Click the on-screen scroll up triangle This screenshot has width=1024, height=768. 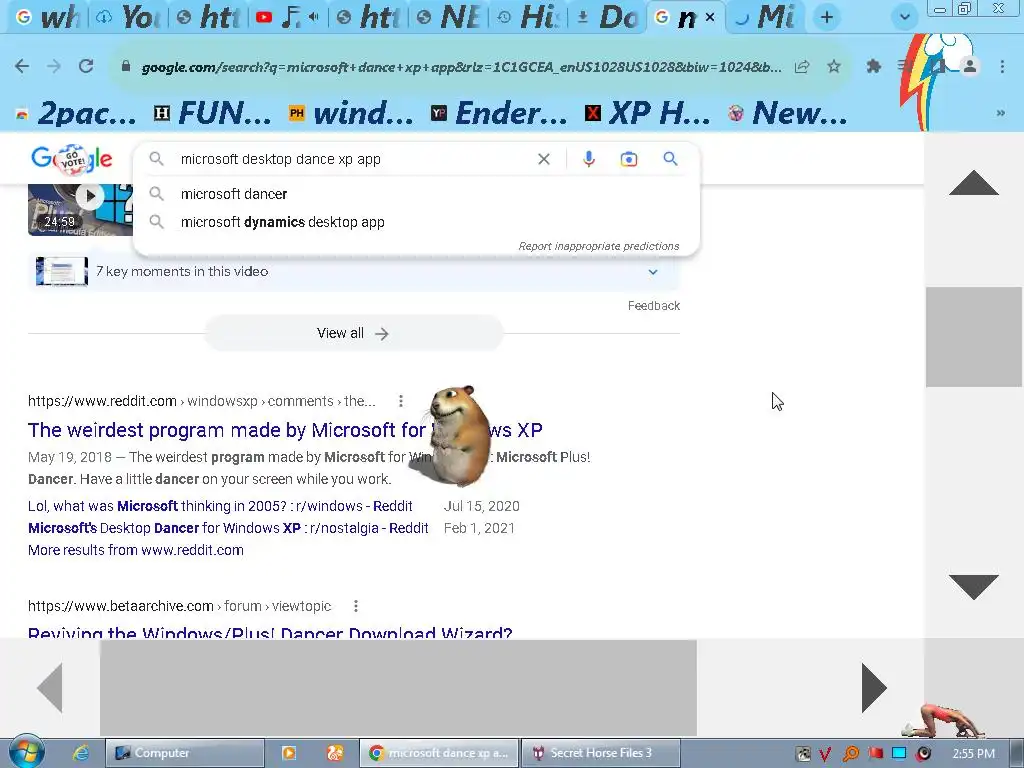click(x=973, y=183)
